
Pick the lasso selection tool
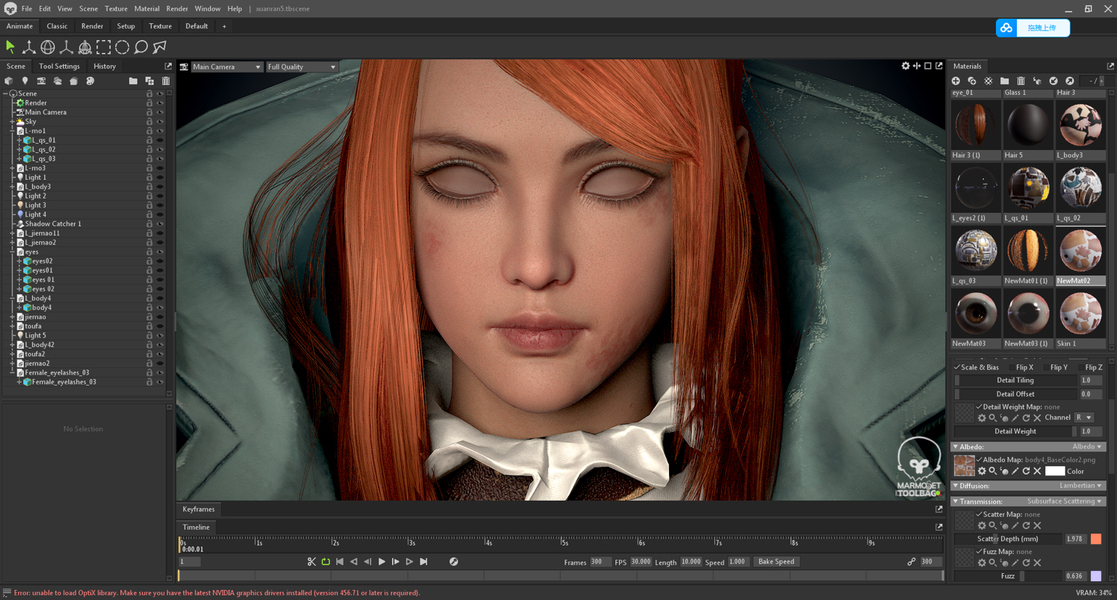(x=141, y=47)
